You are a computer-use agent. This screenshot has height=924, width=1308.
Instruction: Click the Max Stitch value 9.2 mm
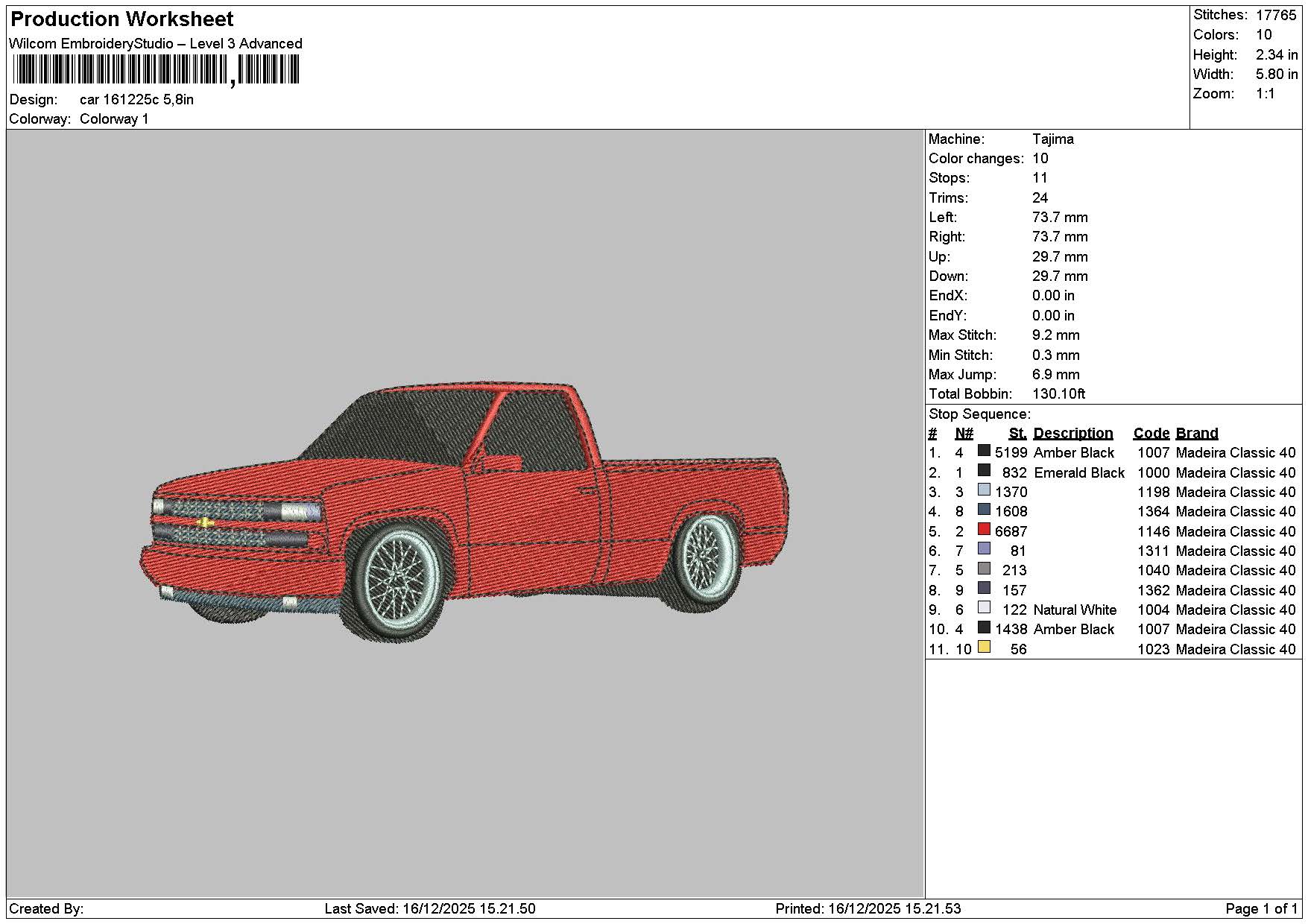[1056, 335]
